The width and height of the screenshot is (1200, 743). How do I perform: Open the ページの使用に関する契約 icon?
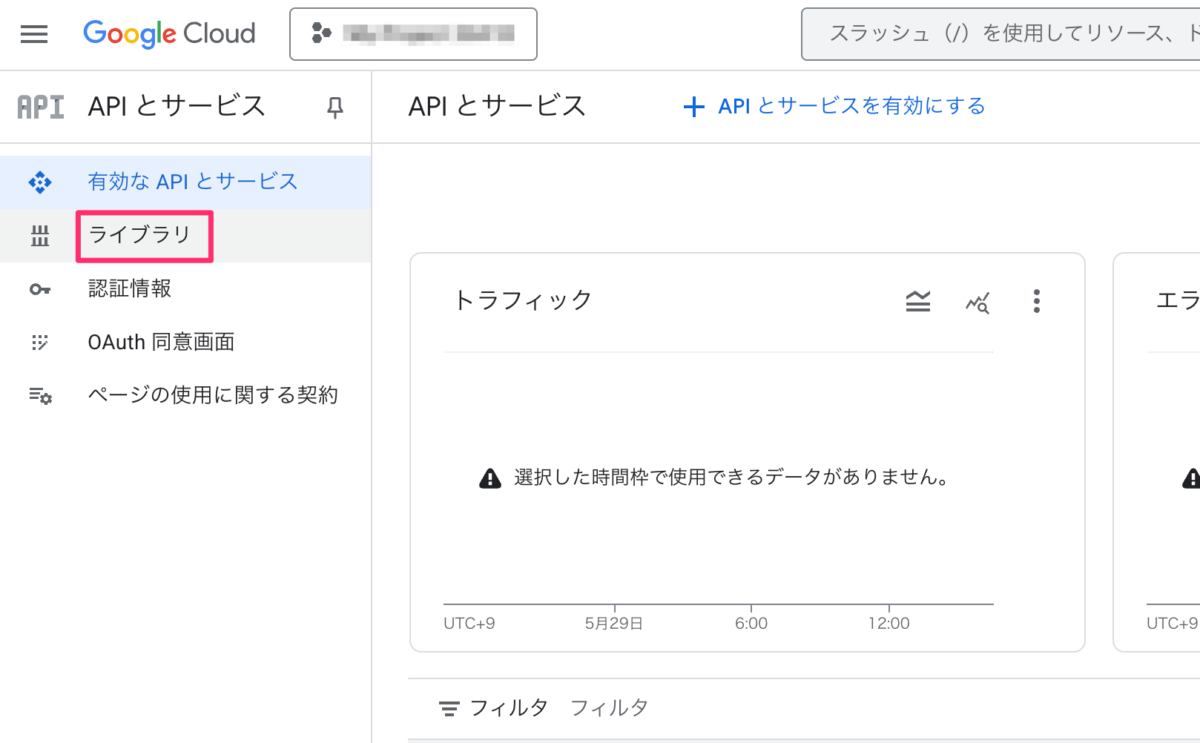point(40,394)
